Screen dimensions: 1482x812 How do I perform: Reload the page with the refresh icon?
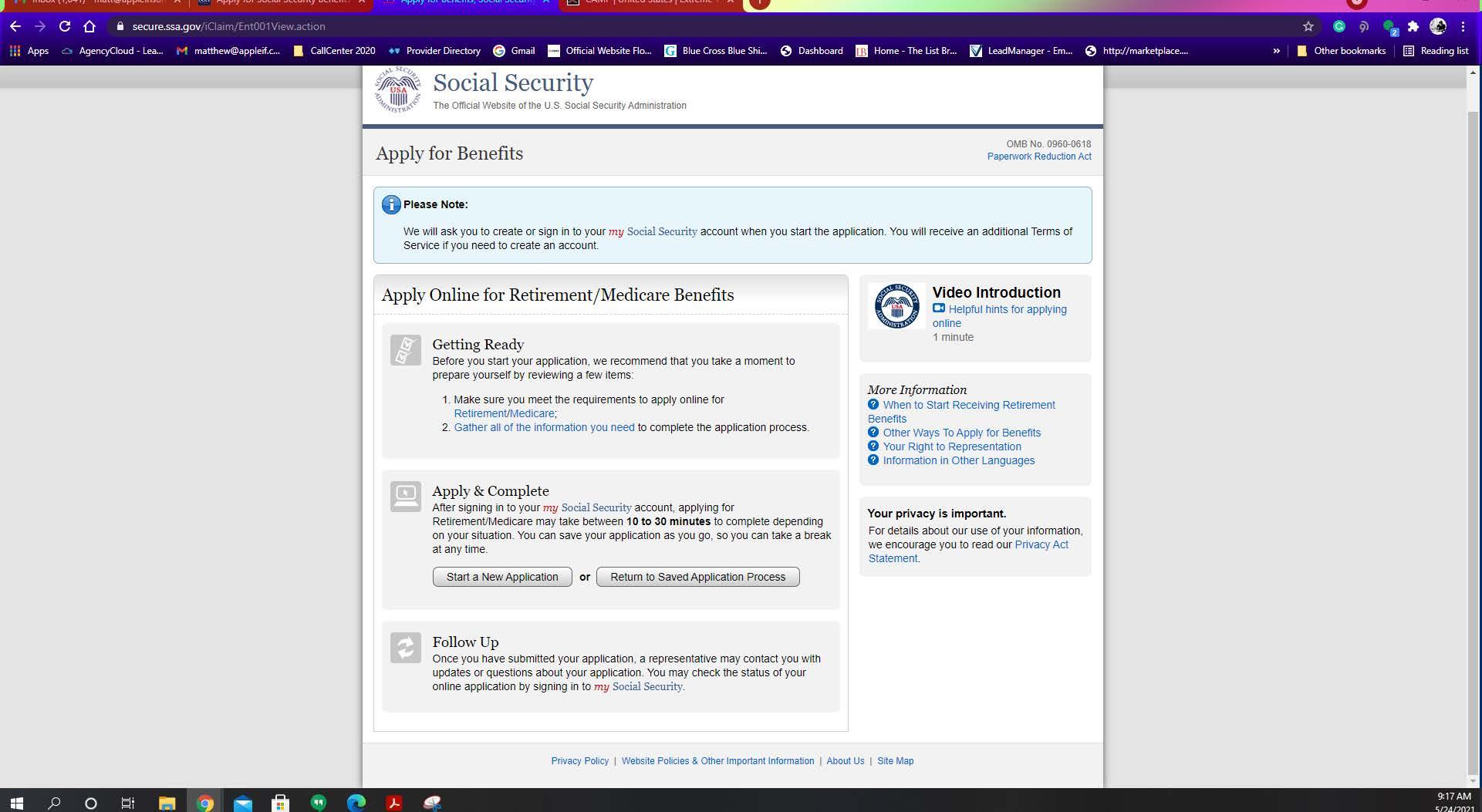coord(65,26)
